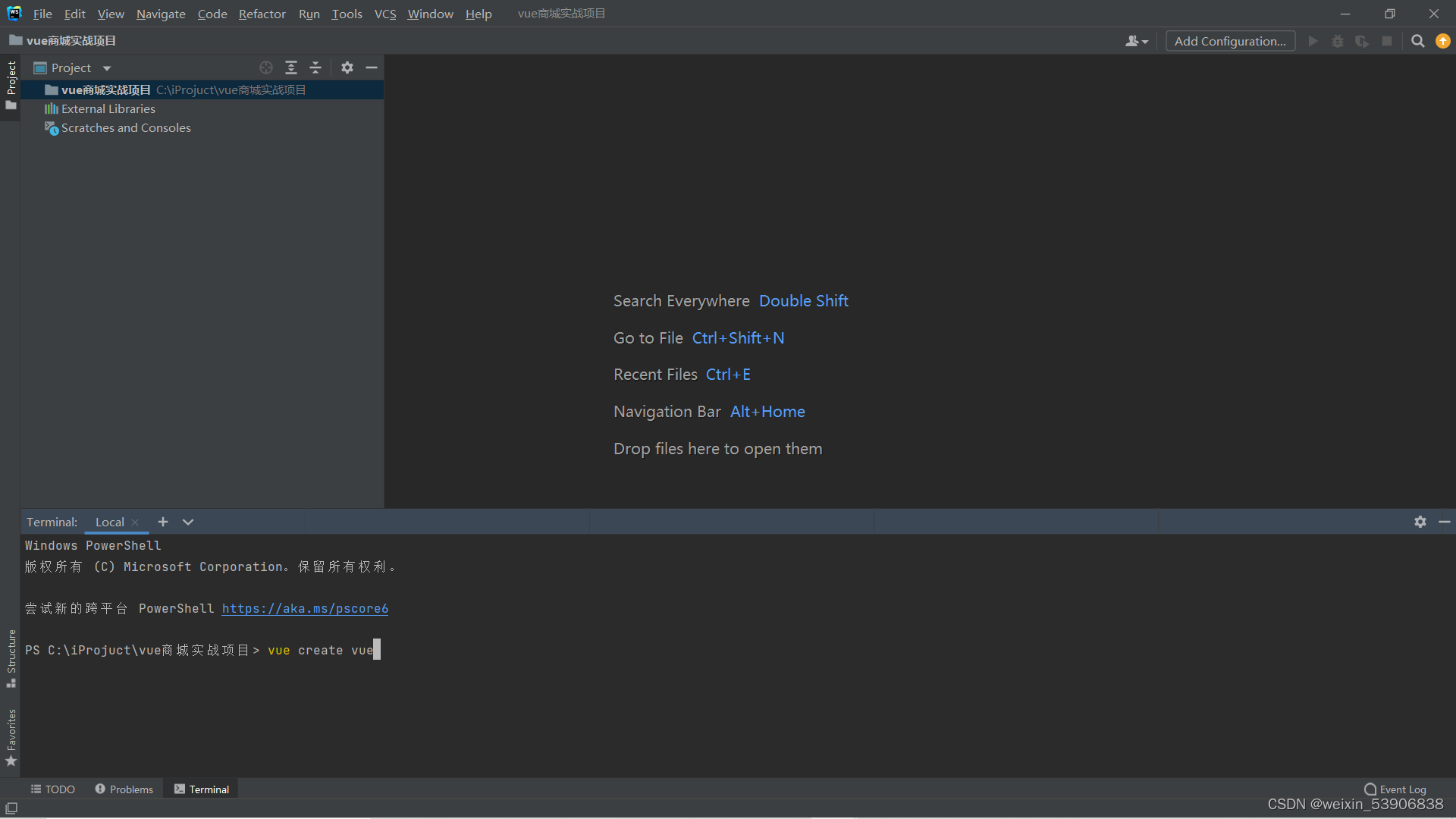Open the View menu
Viewport: 1456px width, 819px height.
111,14
